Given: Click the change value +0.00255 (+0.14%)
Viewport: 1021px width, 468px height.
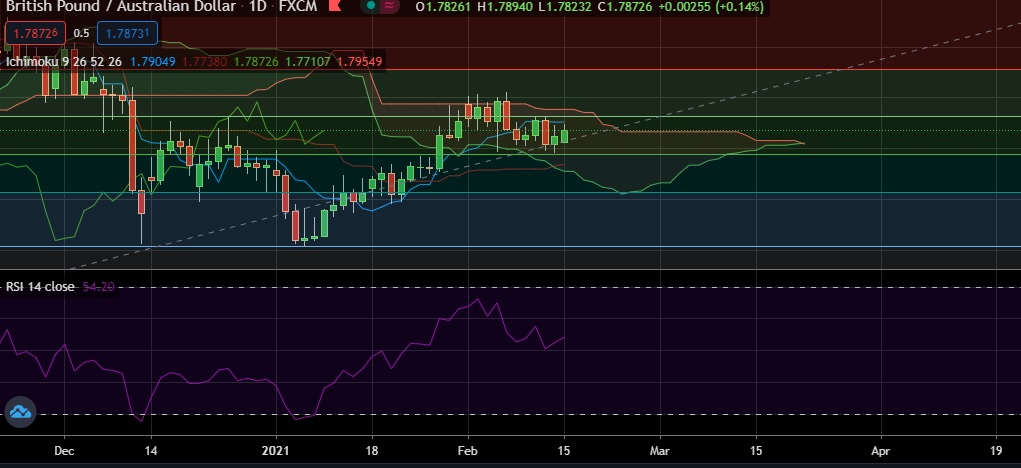Looking at the screenshot, I should click(x=710, y=7).
